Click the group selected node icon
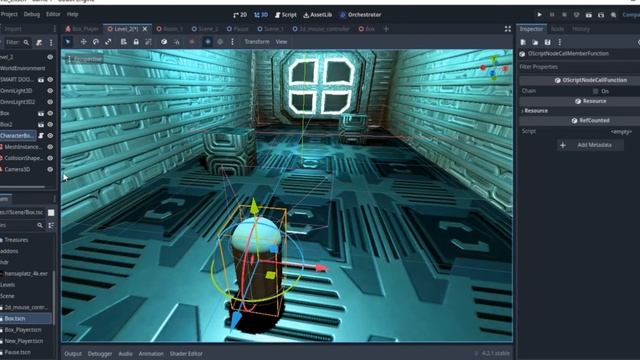This screenshot has width=640, height=360. (148, 42)
